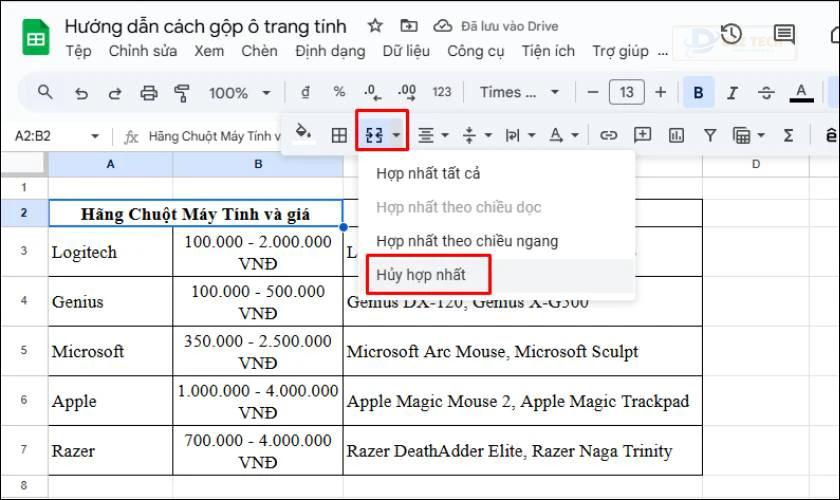840x500 pixels.
Task: Expand the name box A2:B2 dropdown
Action: (95, 136)
